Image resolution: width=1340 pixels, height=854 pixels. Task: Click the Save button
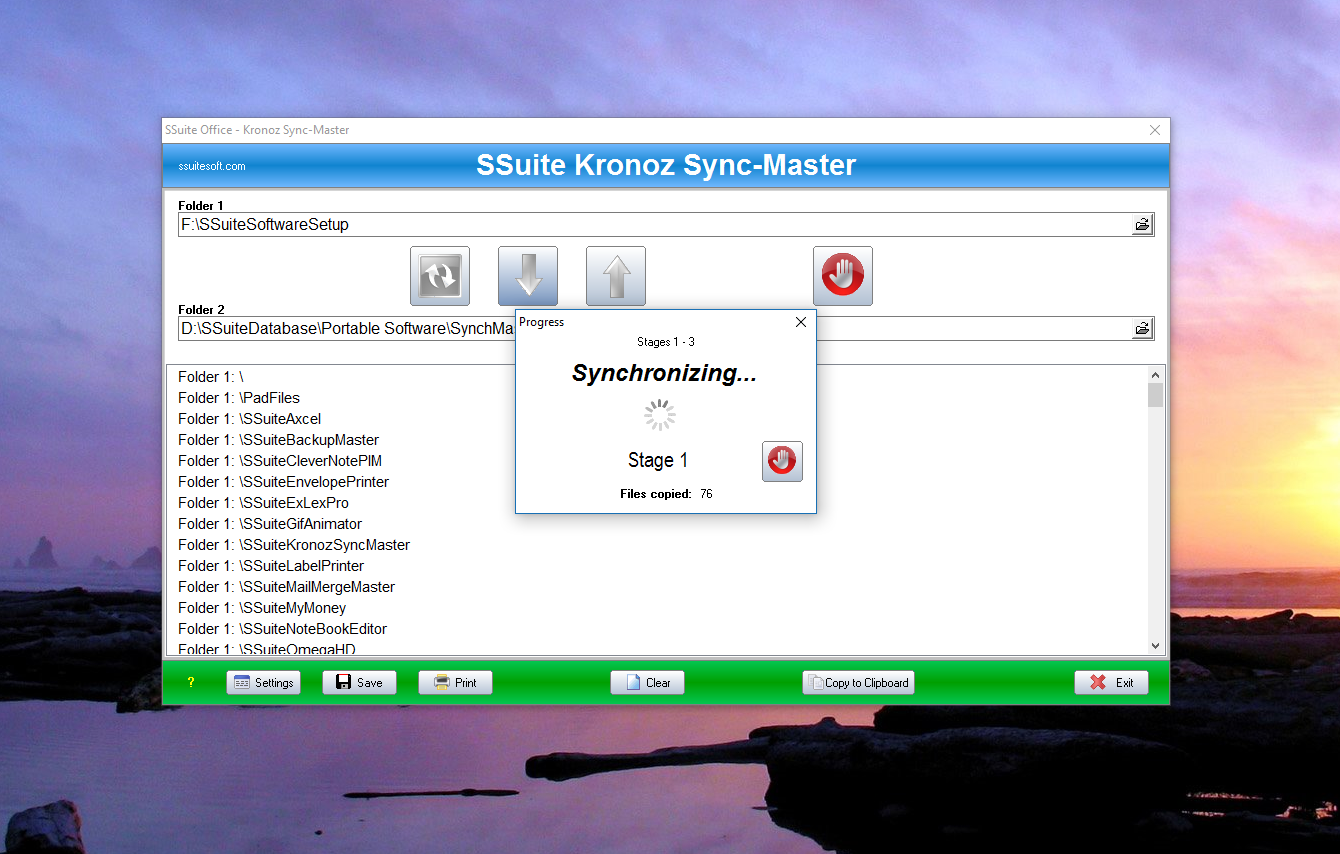(x=359, y=683)
